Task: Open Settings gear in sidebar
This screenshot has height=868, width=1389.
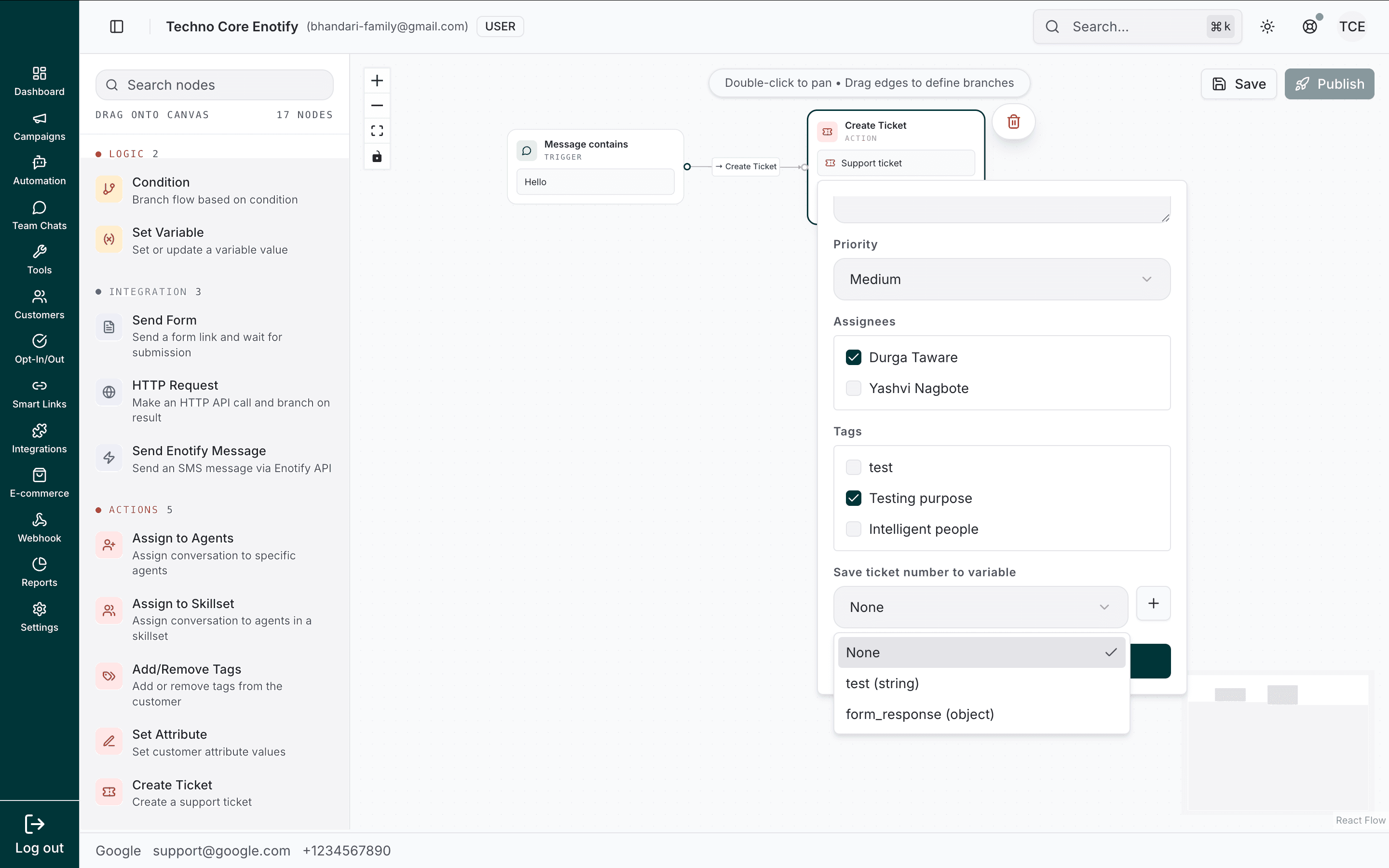Action: click(39, 609)
